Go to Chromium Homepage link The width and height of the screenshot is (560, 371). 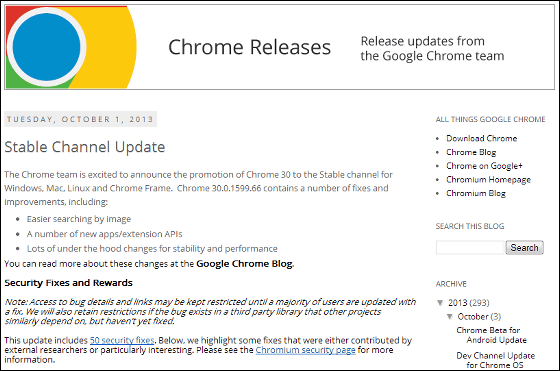pyautogui.click(x=488, y=180)
